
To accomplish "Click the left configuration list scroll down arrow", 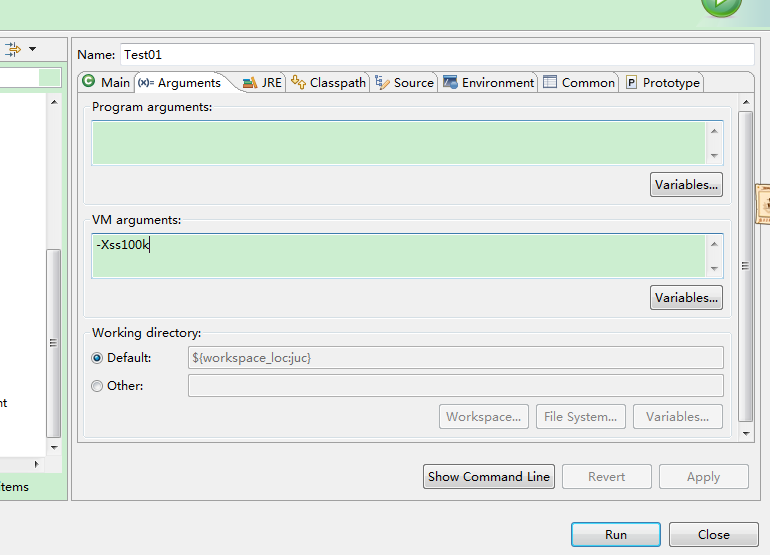I will pos(54,447).
